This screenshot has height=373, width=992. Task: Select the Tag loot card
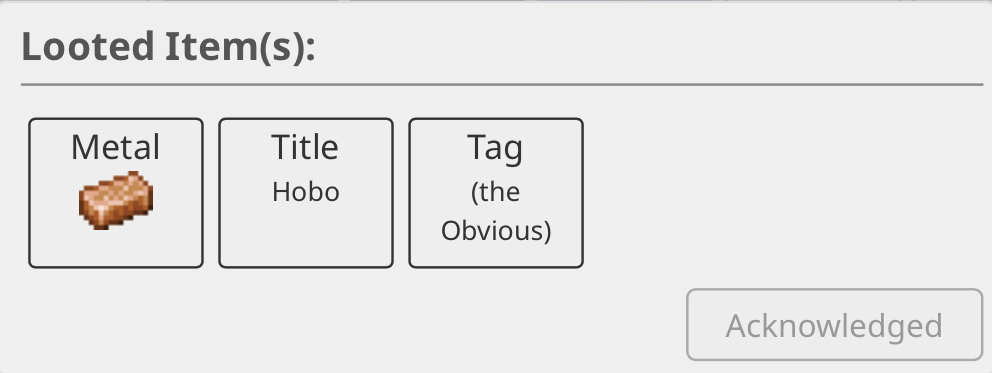click(496, 193)
